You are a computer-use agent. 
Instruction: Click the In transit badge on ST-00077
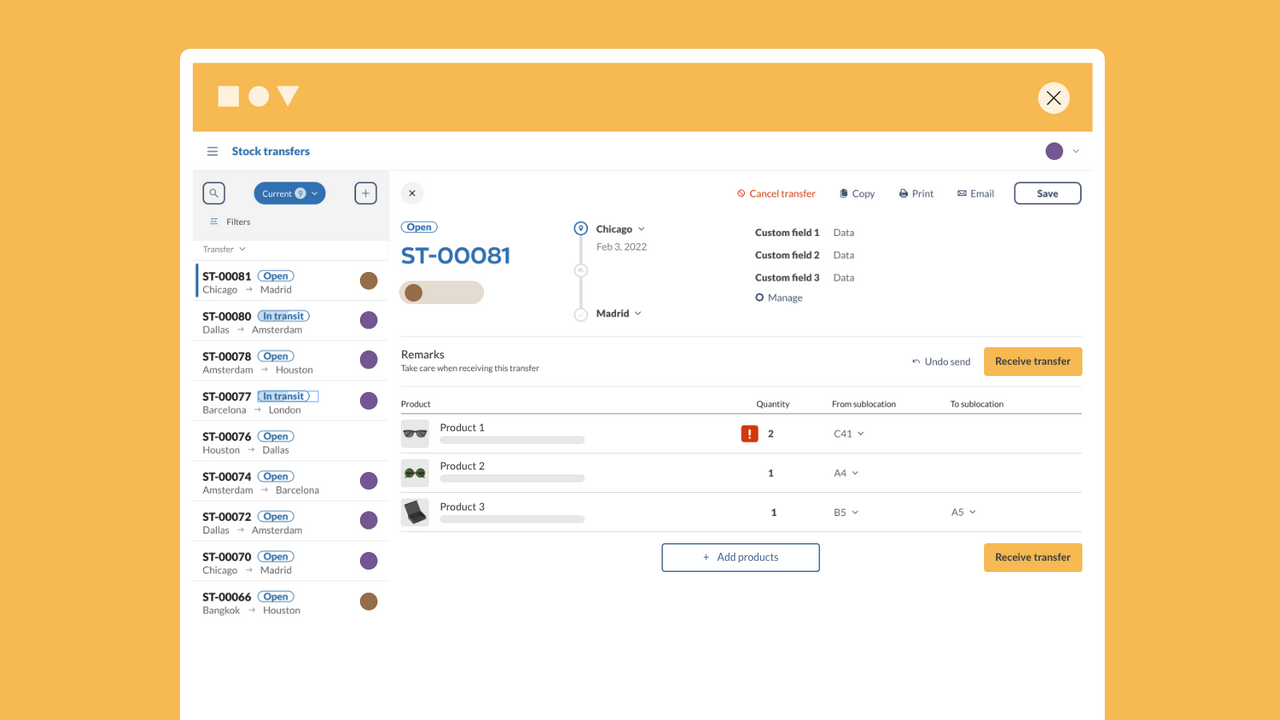pos(283,396)
